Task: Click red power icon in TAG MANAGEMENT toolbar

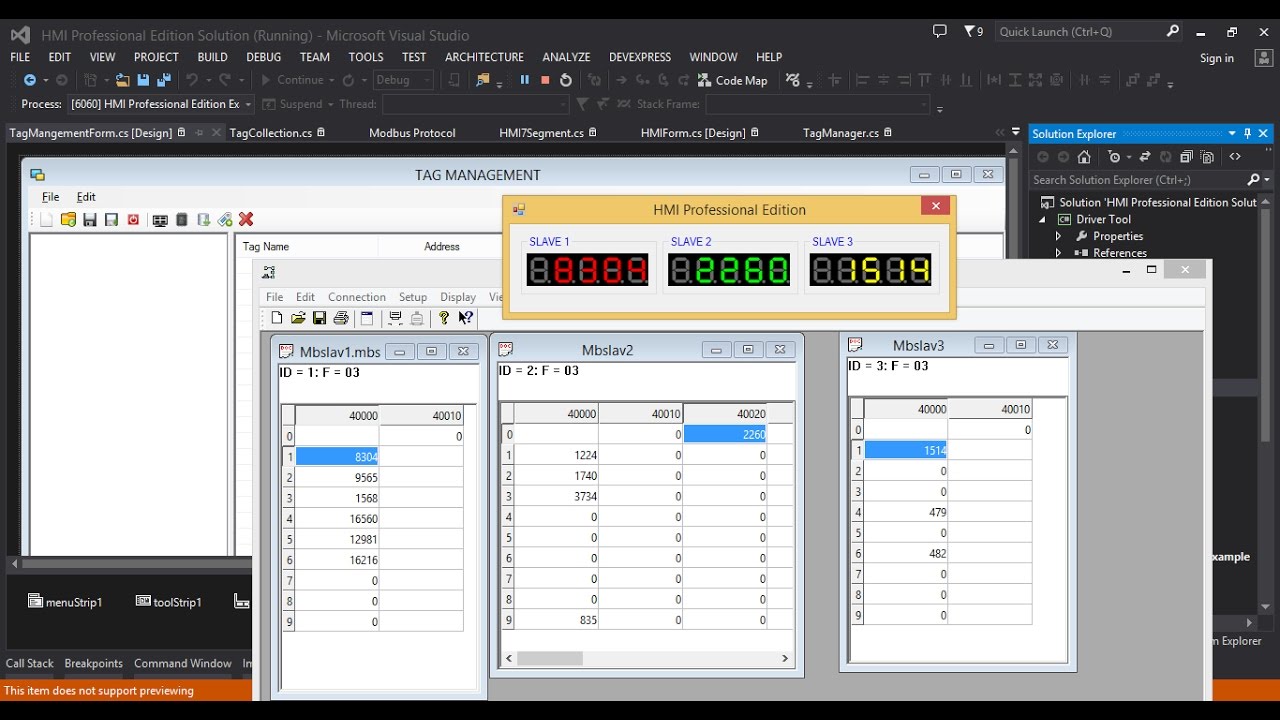Action: coord(132,220)
